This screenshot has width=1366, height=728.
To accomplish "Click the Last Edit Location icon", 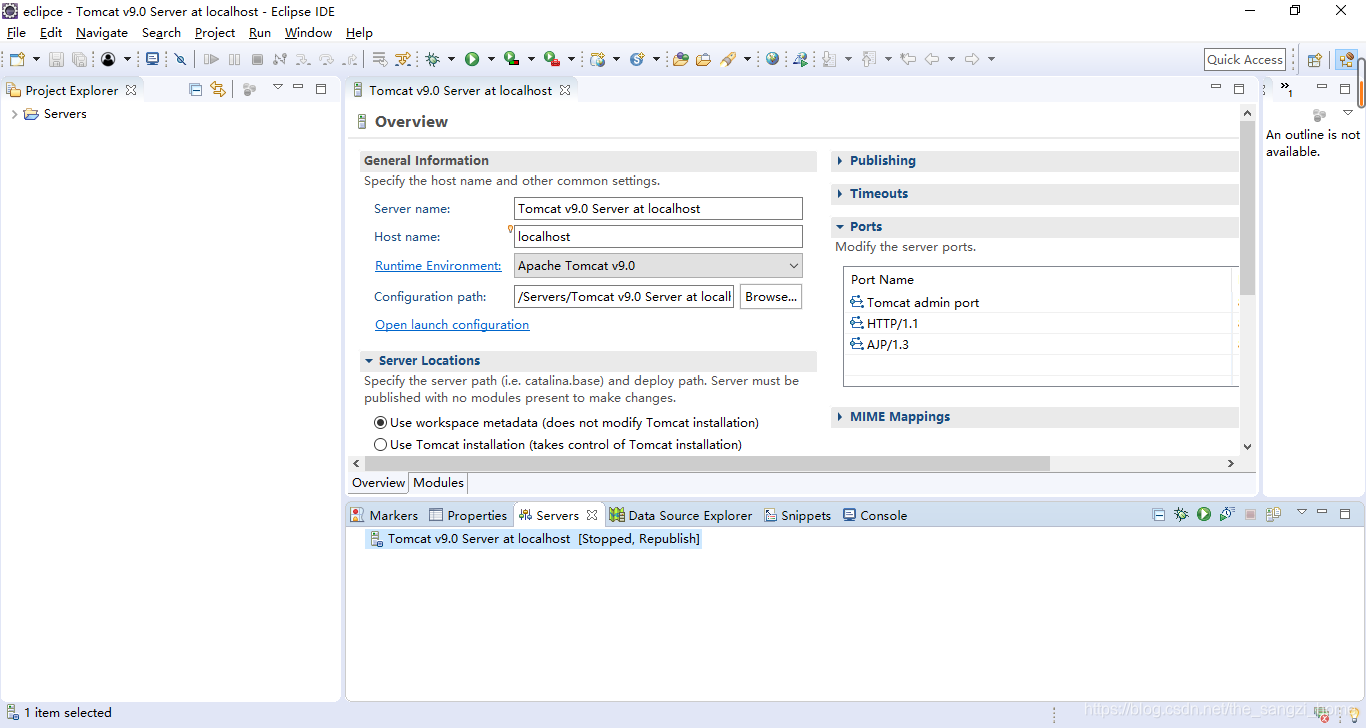I will [x=908, y=59].
